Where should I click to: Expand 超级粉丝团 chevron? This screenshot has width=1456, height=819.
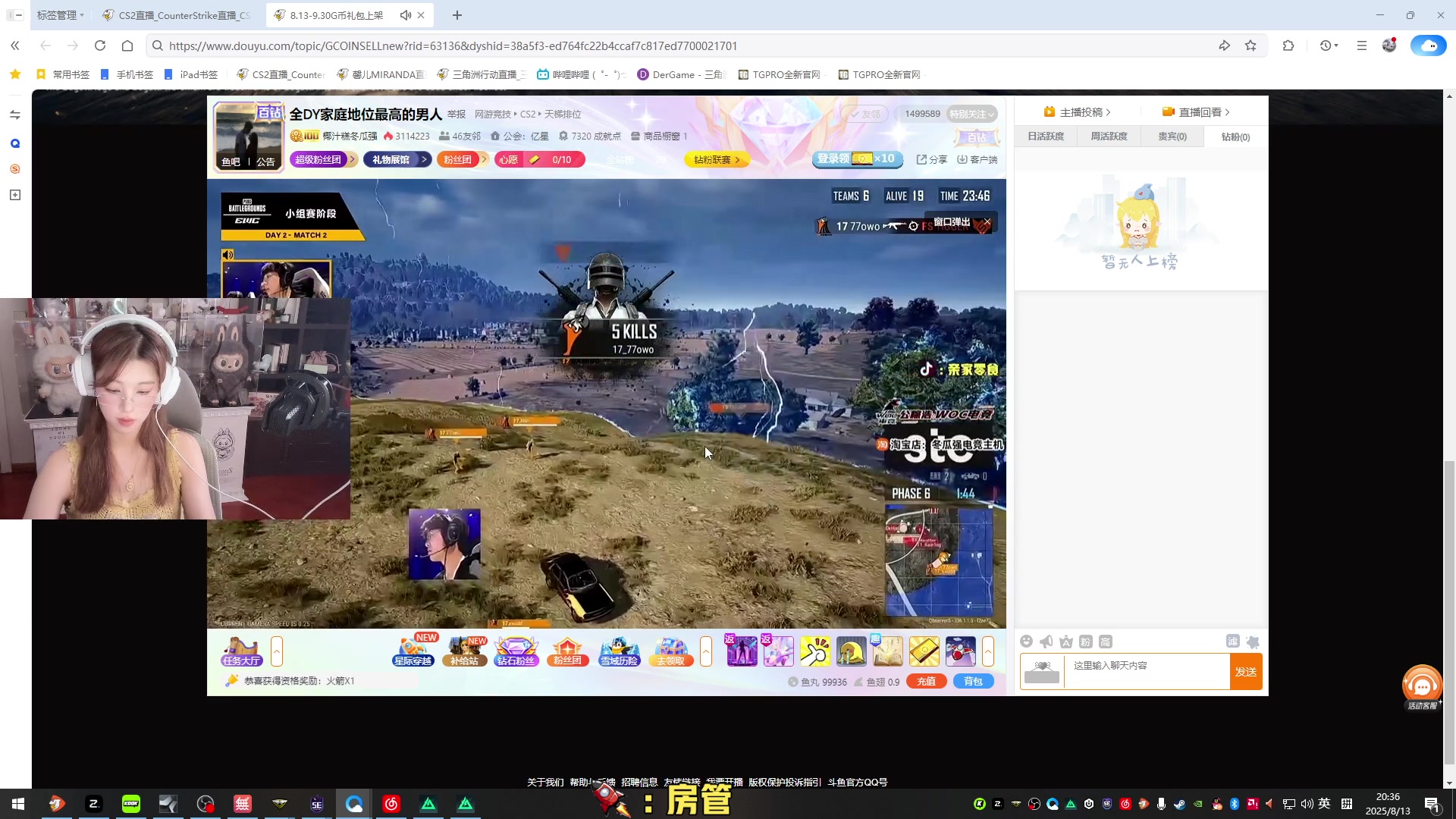click(x=353, y=159)
